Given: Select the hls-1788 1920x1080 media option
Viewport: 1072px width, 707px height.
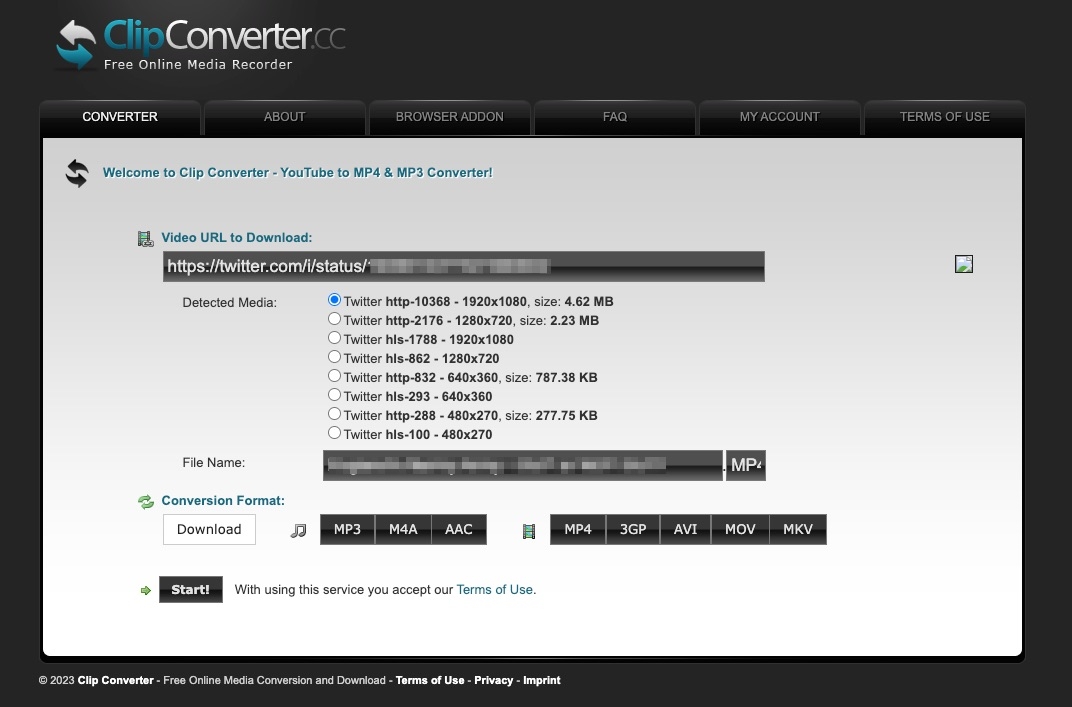Looking at the screenshot, I should click(334, 338).
